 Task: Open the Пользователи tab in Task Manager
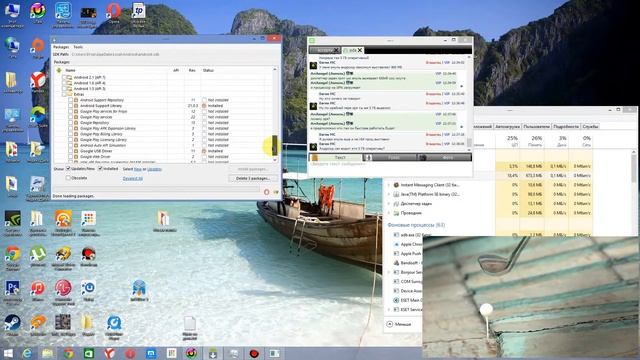(x=536, y=127)
